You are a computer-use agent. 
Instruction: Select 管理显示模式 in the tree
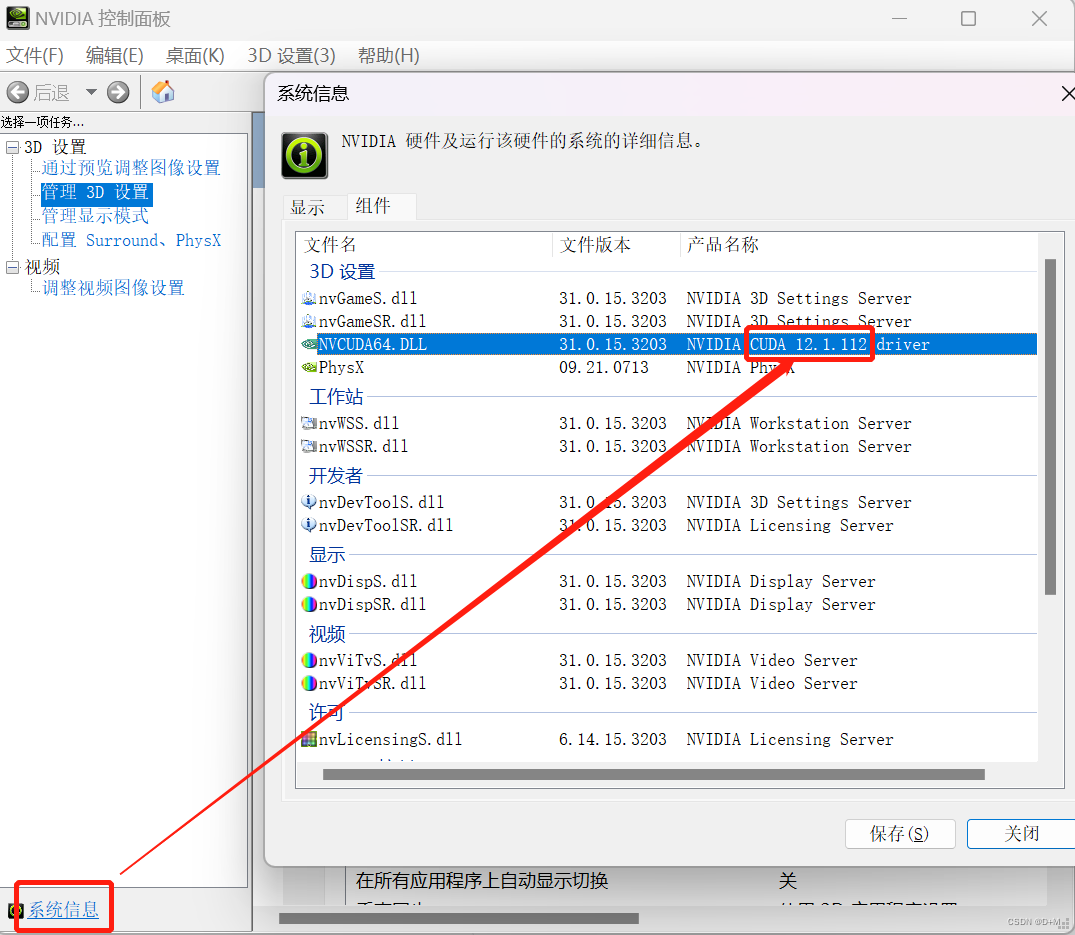(x=95, y=216)
